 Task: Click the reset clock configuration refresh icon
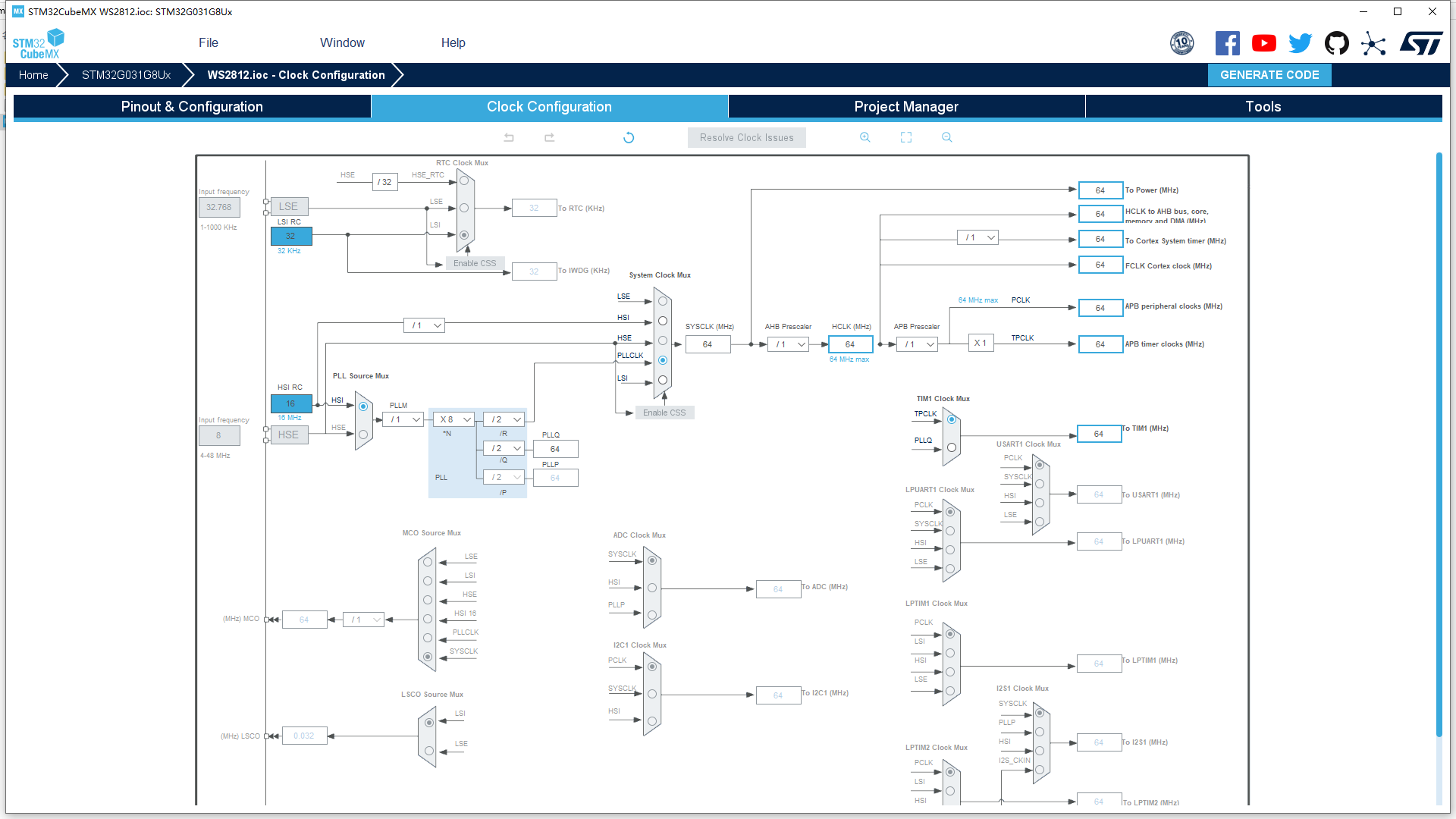pos(629,138)
